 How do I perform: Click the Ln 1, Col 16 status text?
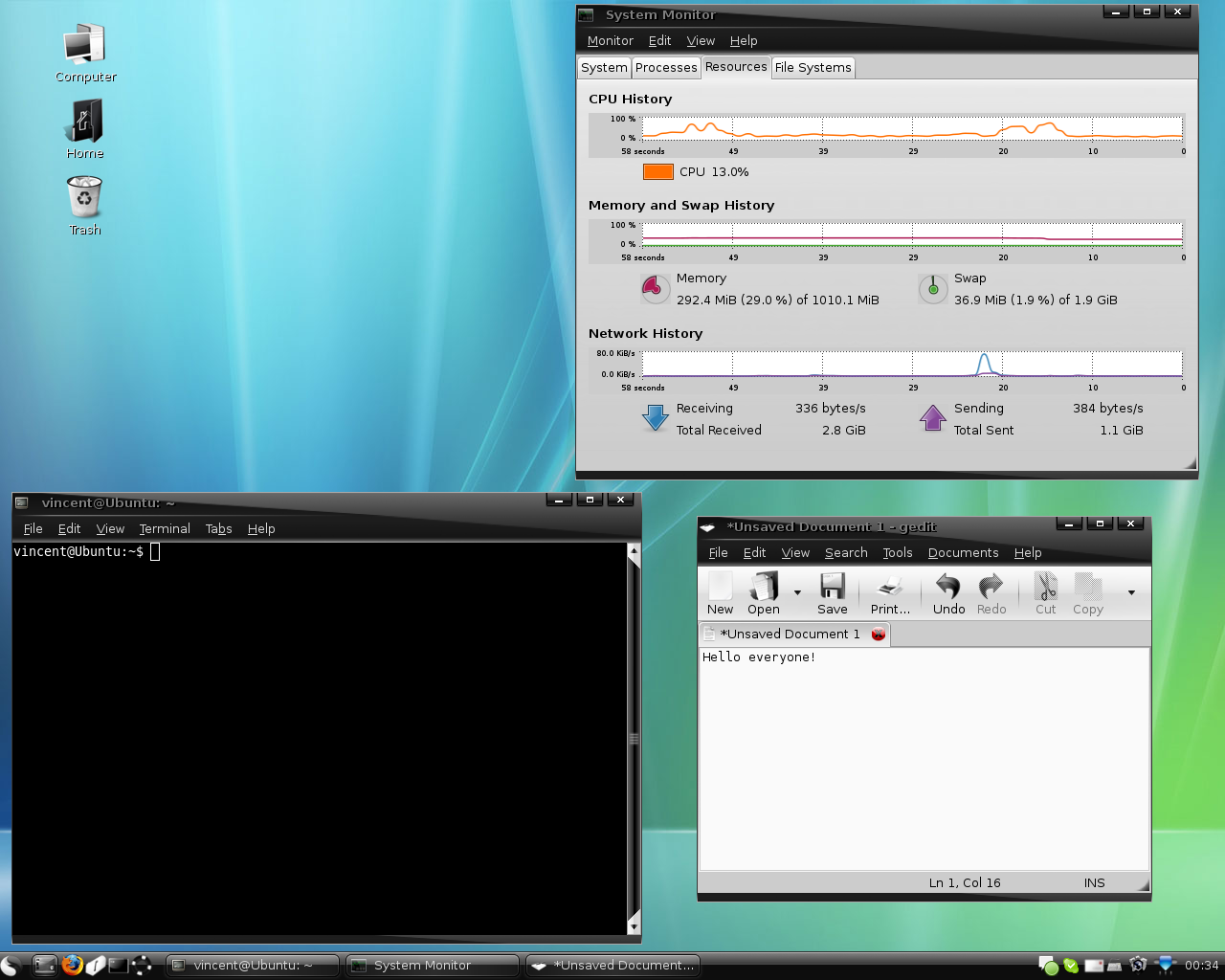[965, 882]
